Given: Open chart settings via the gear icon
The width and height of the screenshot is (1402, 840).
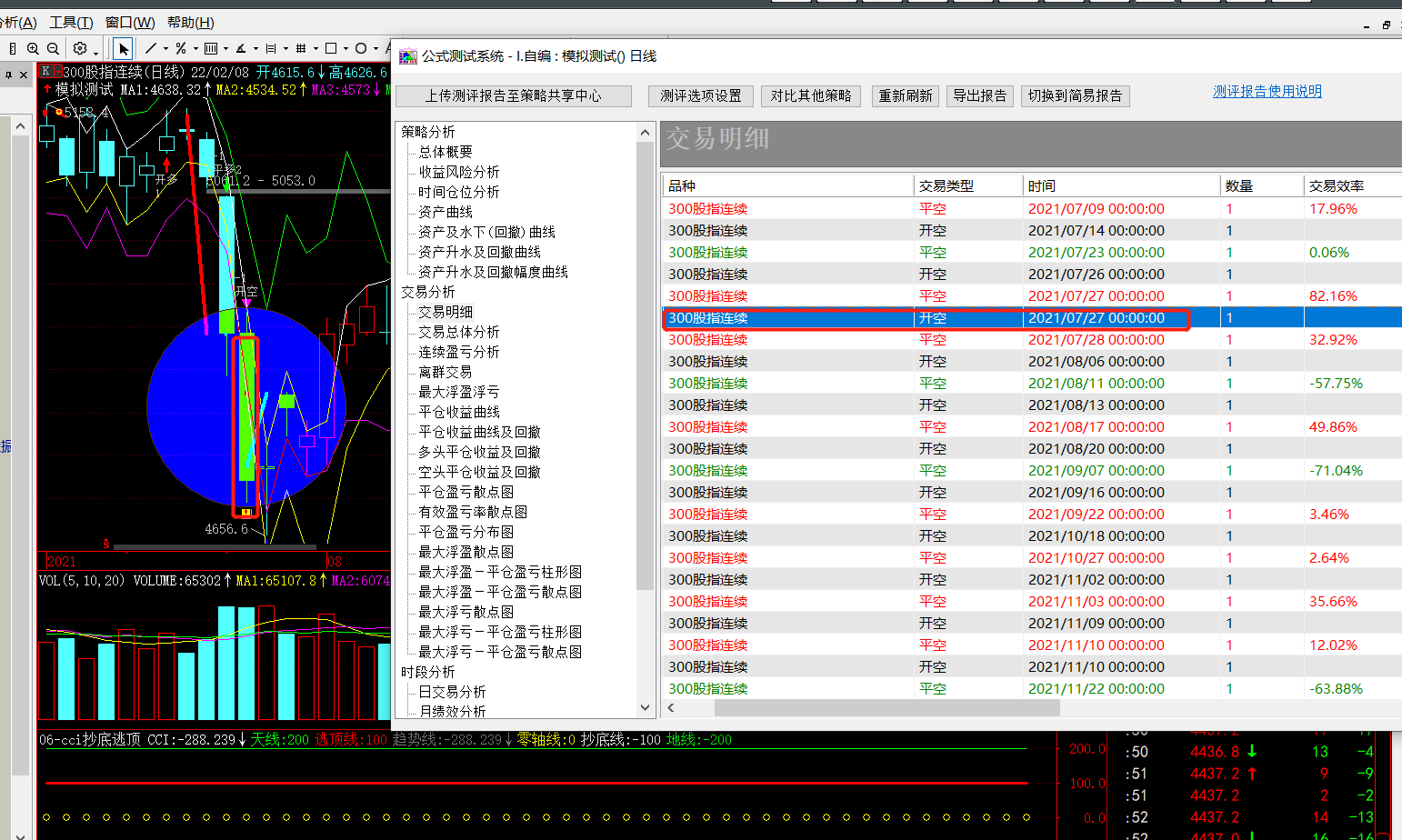Looking at the screenshot, I should click(80, 48).
